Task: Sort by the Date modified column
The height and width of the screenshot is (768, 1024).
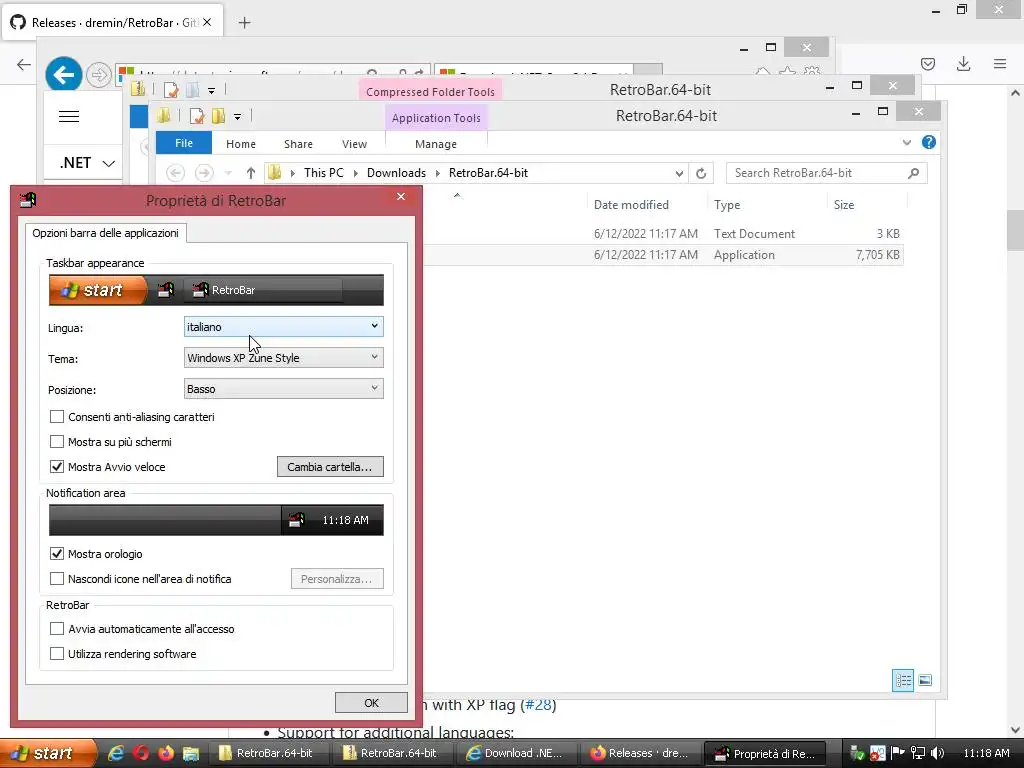Action: pyautogui.click(x=631, y=204)
